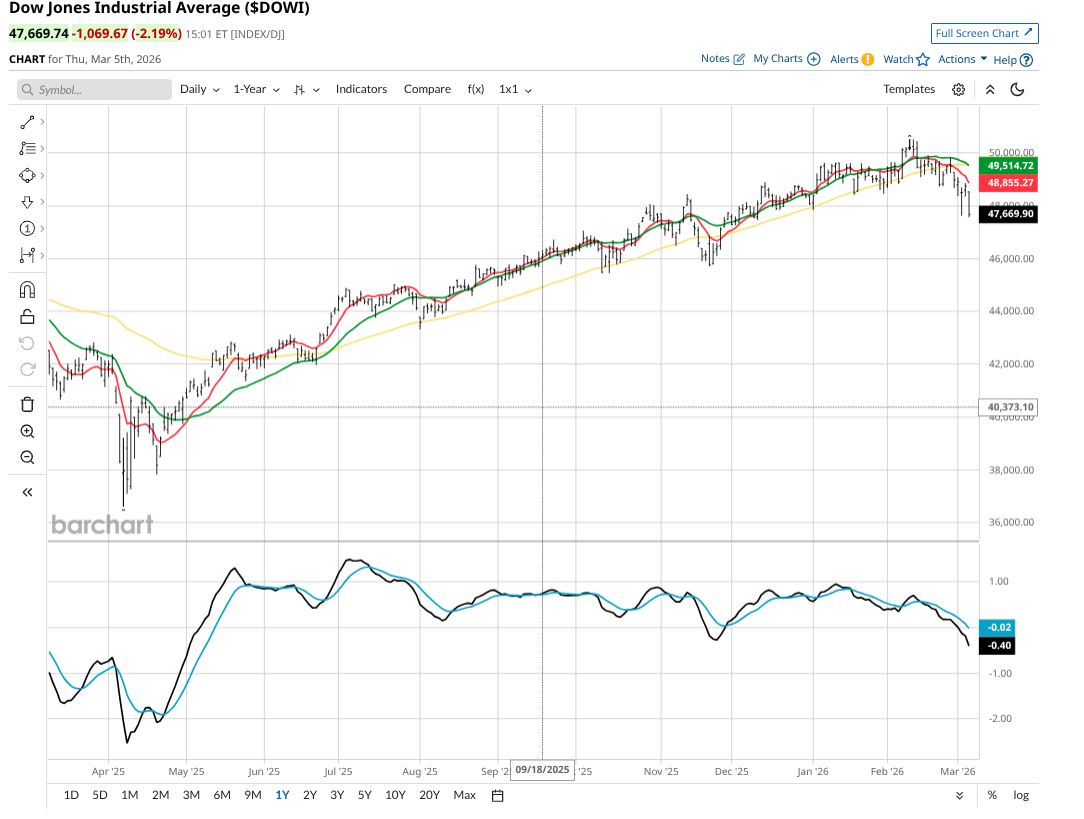Delete drawings with trash icon
The image size is (1084, 819).
click(27, 404)
